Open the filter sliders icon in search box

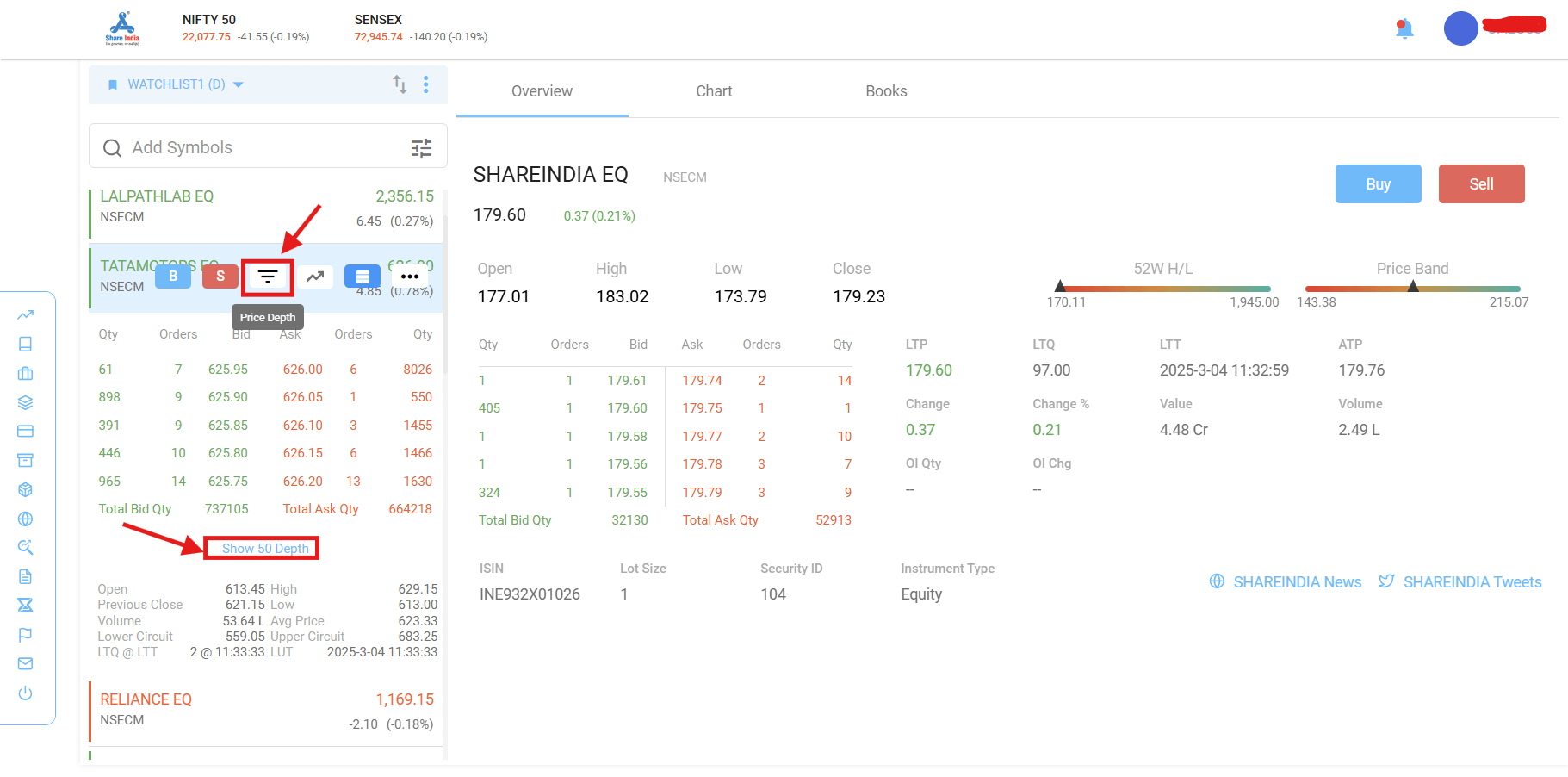pos(421,148)
